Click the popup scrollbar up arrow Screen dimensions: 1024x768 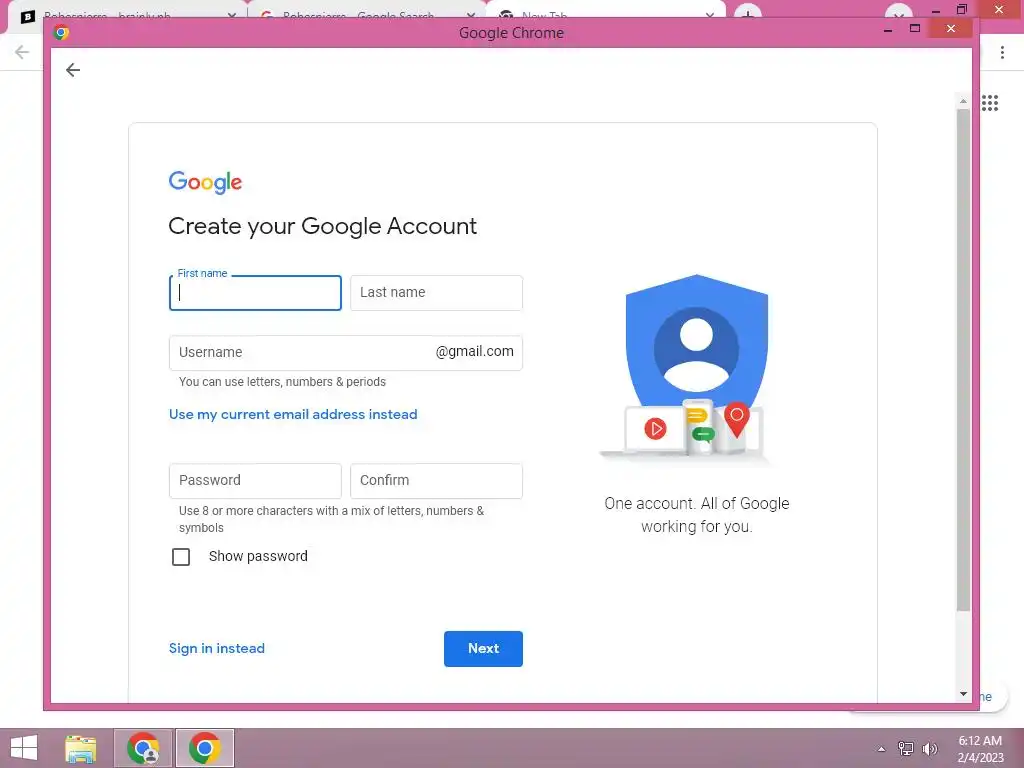click(963, 101)
